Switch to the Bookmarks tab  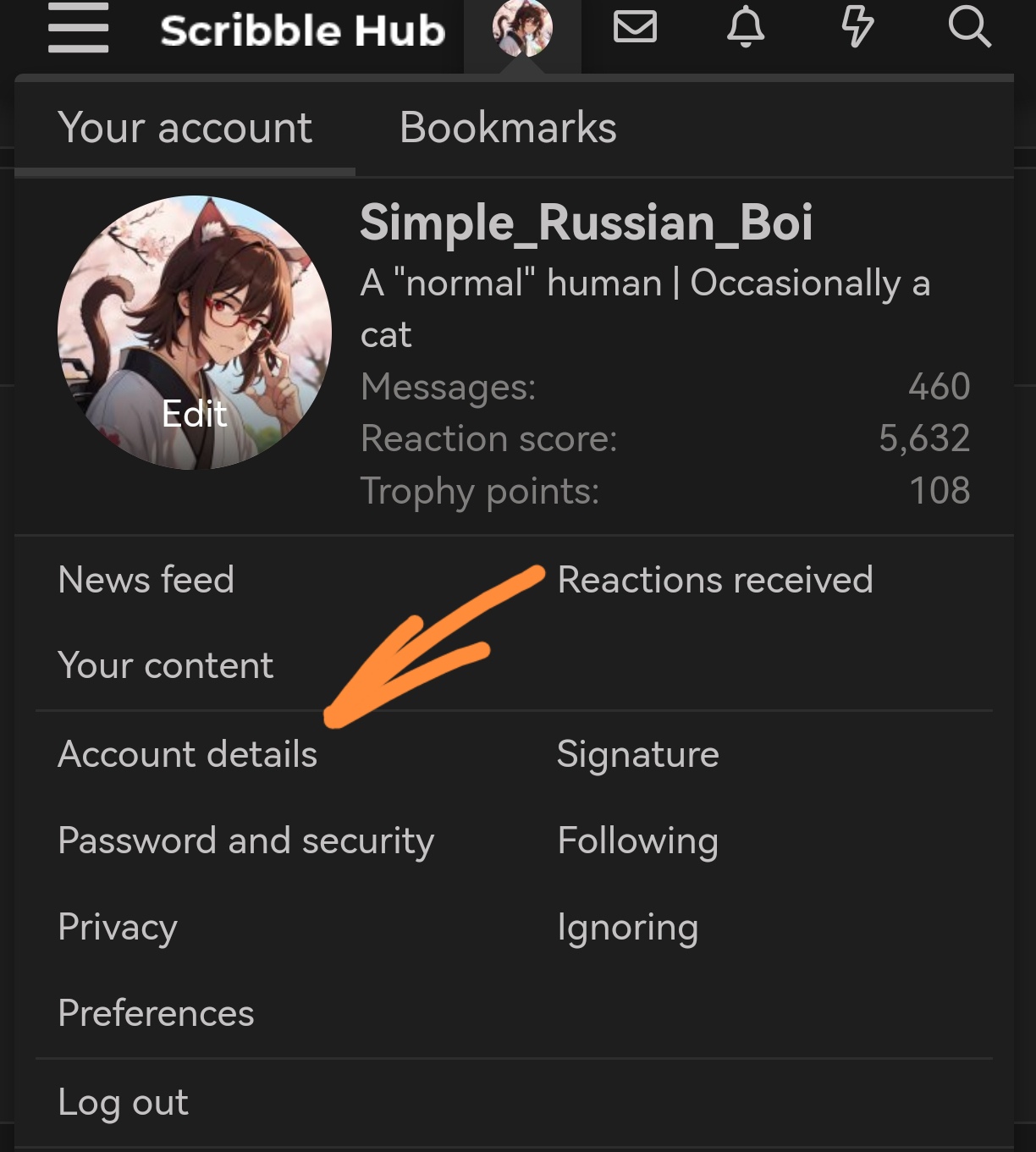[508, 127]
